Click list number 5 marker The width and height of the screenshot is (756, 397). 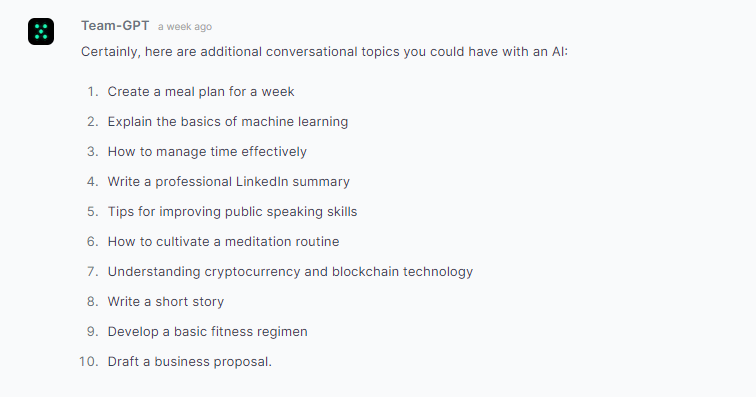coord(93,211)
